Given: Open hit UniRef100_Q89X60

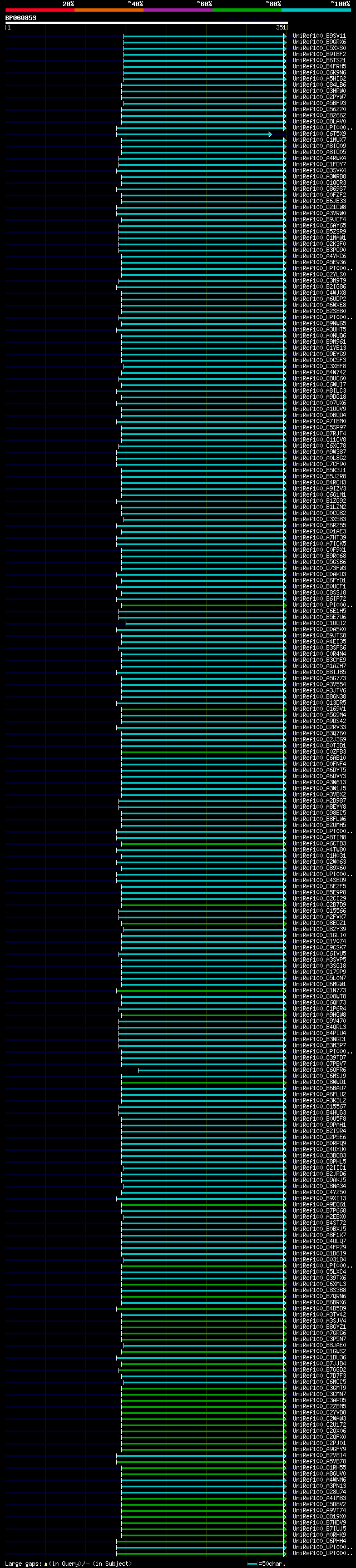Looking at the screenshot, I should coord(319,868).
